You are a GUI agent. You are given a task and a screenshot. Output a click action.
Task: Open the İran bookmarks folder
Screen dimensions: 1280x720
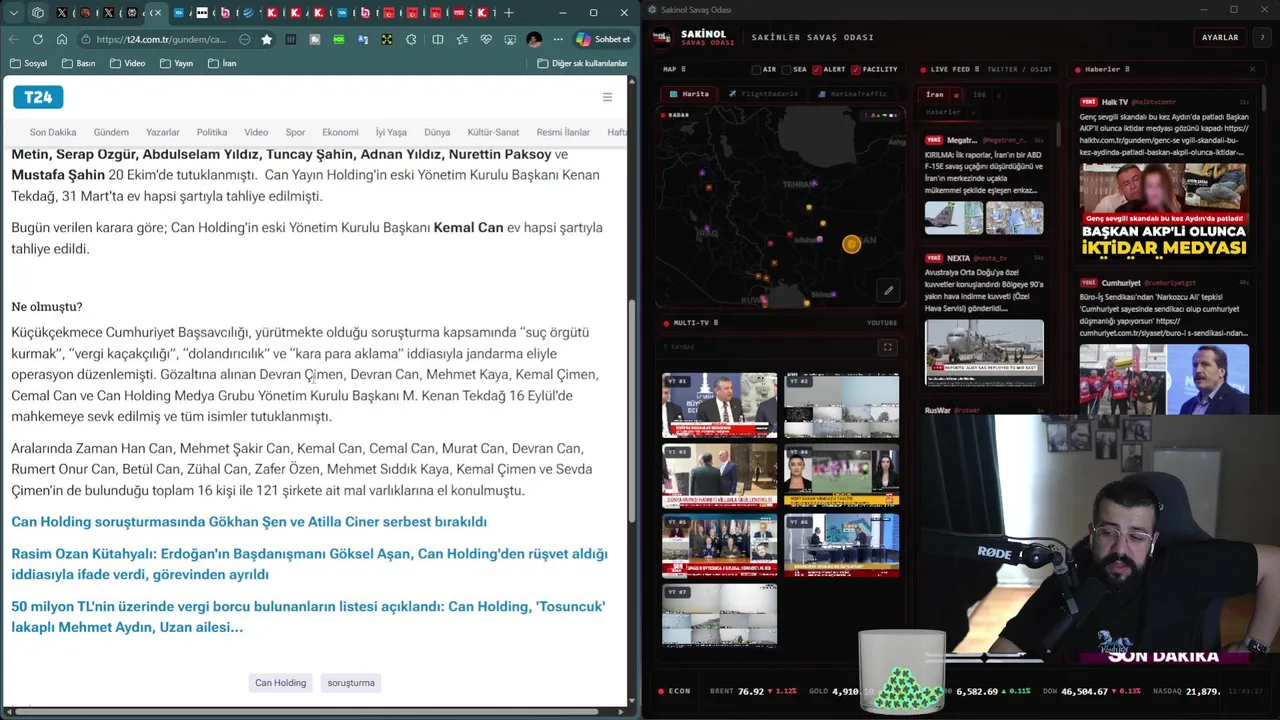point(222,63)
